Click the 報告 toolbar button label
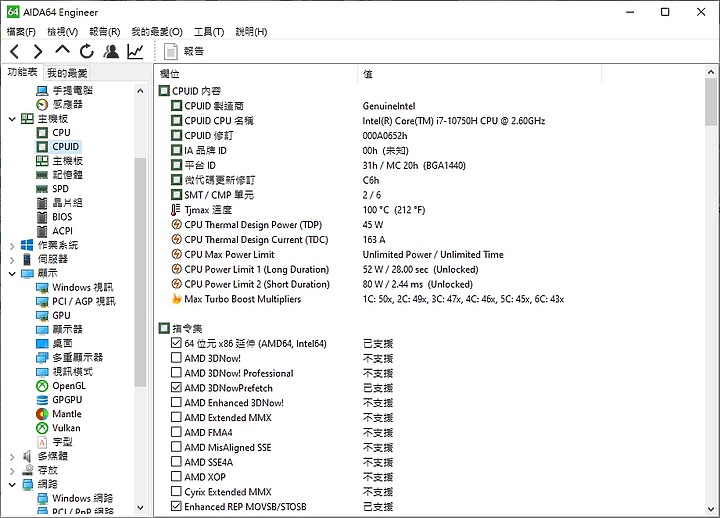The image size is (720, 518). (x=193, y=51)
